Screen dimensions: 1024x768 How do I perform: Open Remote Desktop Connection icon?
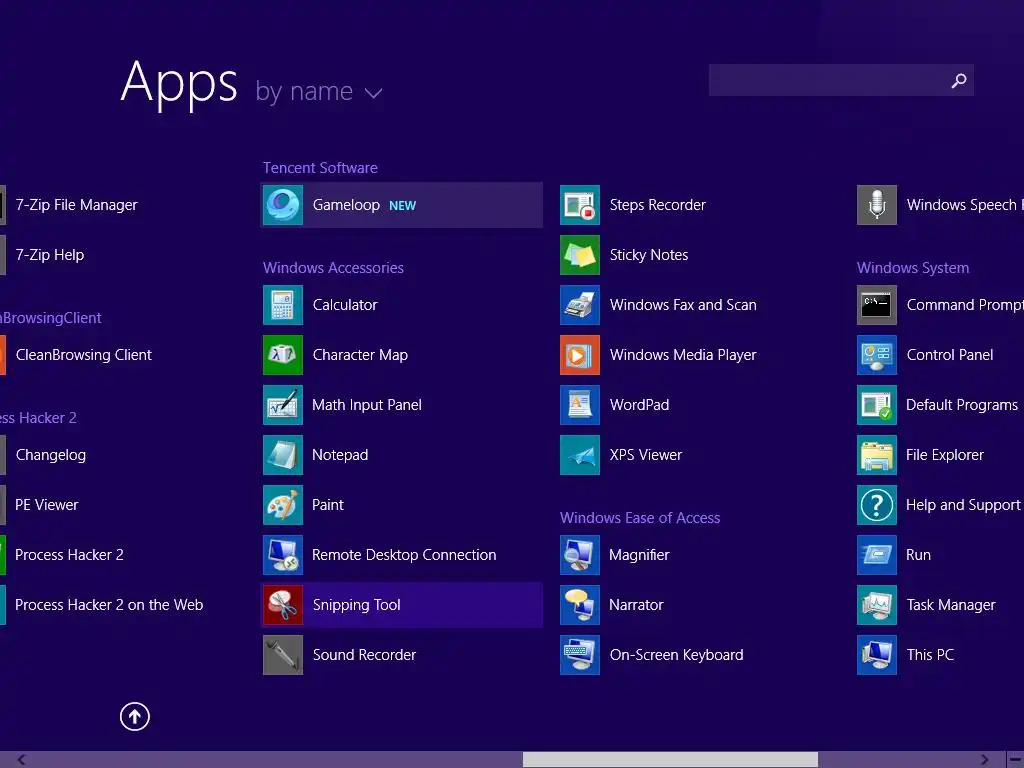pyautogui.click(x=283, y=554)
